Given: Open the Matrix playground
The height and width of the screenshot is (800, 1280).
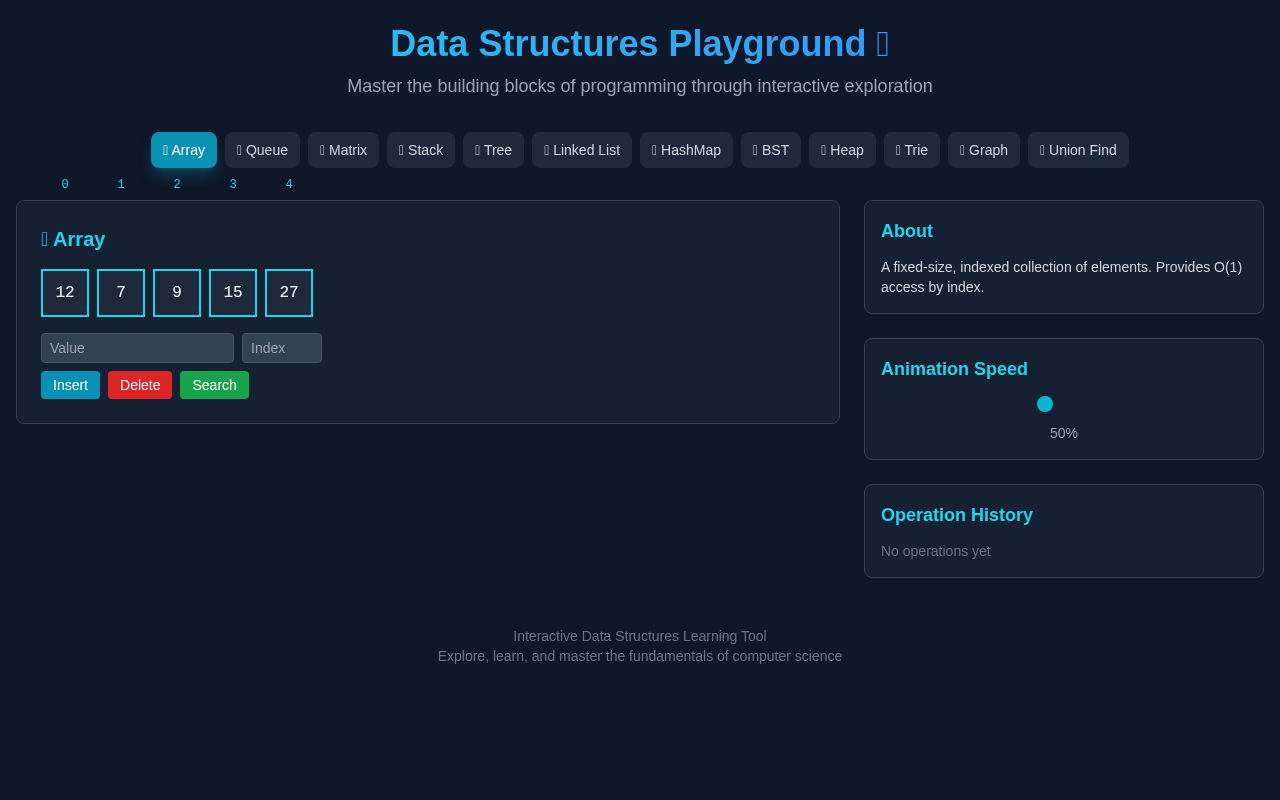Looking at the screenshot, I should [x=343, y=149].
